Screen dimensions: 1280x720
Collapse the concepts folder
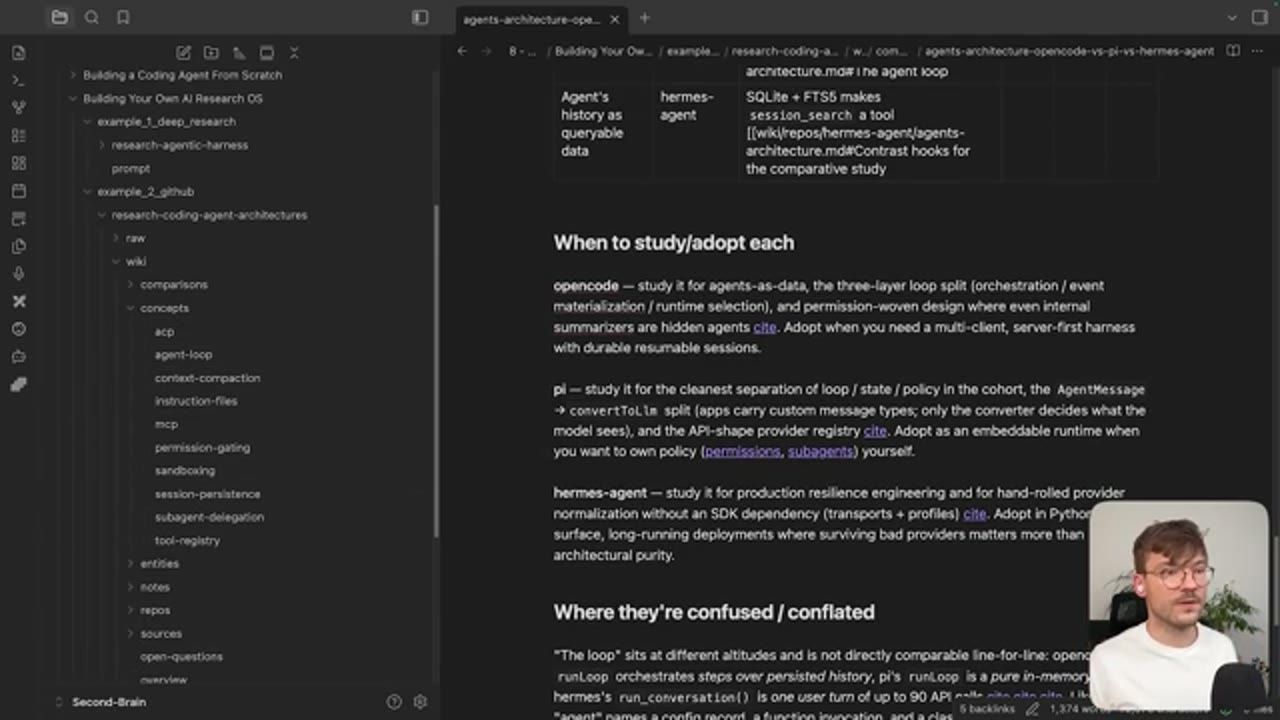pyautogui.click(x=164, y=308)
